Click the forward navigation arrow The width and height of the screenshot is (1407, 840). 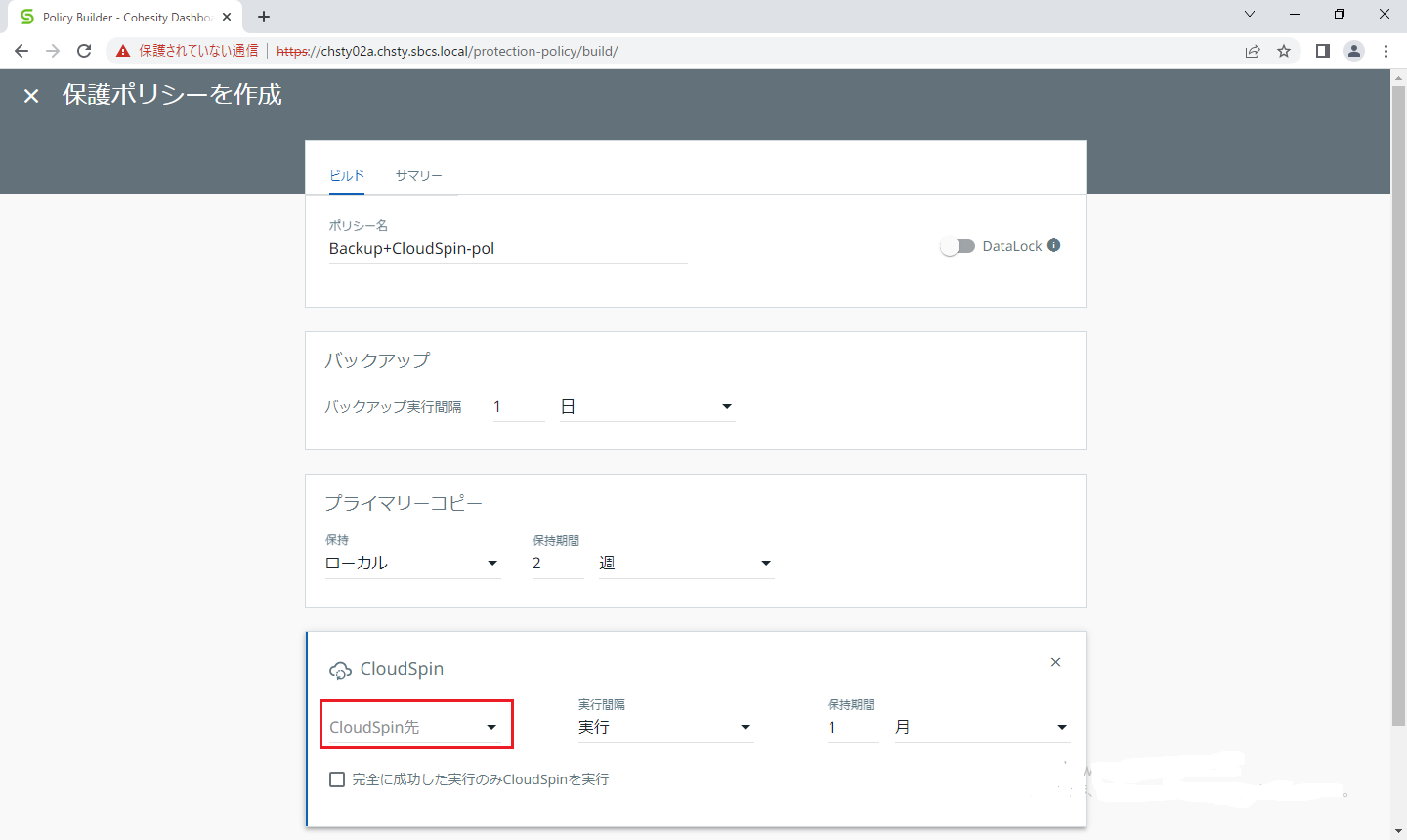[x=53, y=51]
